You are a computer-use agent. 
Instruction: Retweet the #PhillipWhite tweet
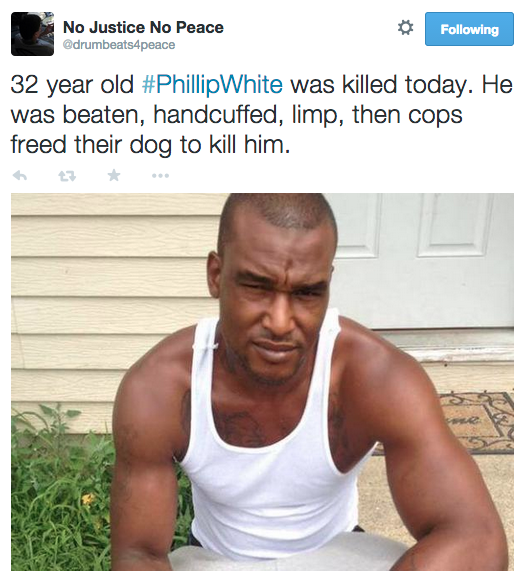67,176
